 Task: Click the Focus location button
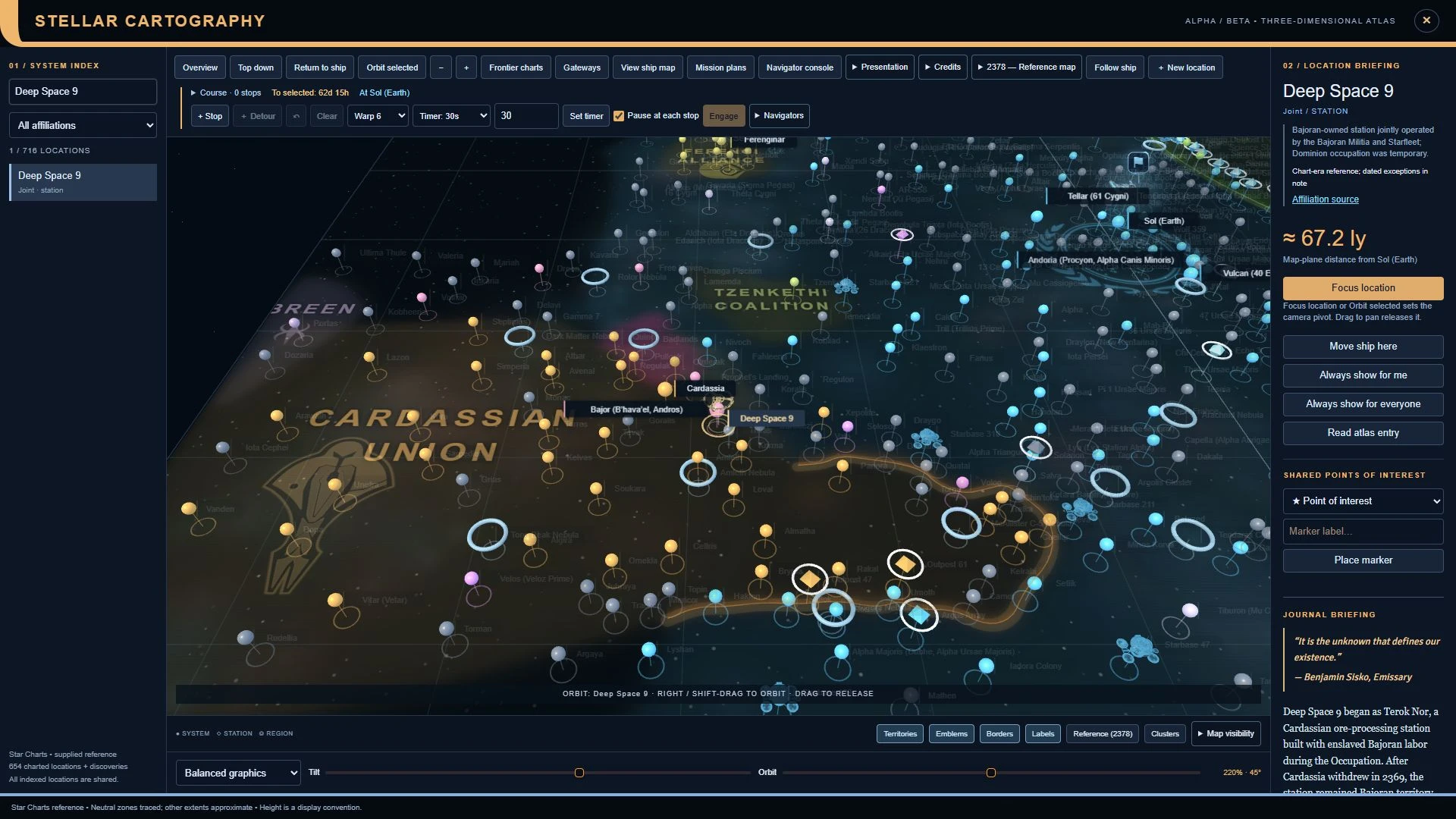click(x=1363, y=288)
